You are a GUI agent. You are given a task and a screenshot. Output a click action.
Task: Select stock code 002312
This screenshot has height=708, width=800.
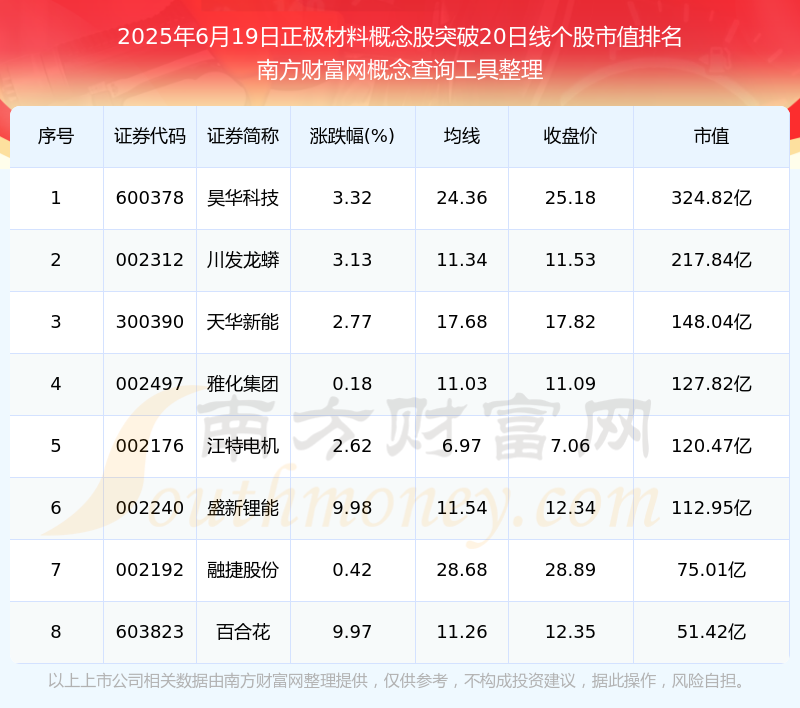[x=149, y=260]
